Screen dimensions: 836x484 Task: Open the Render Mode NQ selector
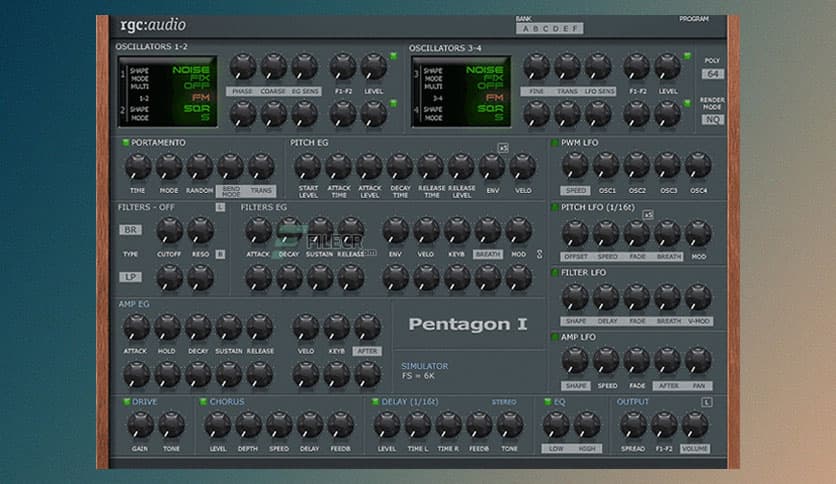[x=713, y=120]
